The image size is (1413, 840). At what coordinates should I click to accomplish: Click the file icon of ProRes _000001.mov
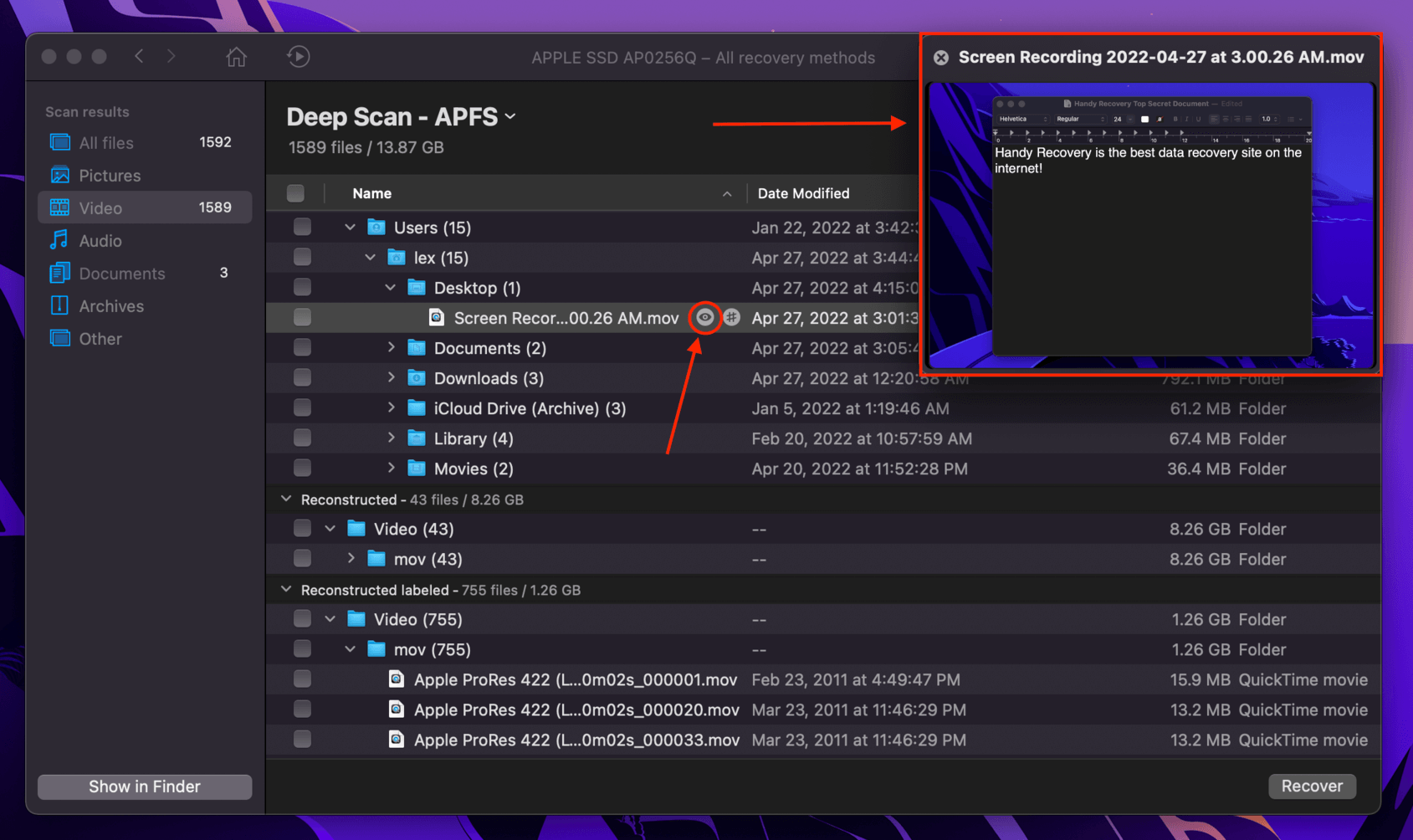pyautogui.click(x=397, y=679)
